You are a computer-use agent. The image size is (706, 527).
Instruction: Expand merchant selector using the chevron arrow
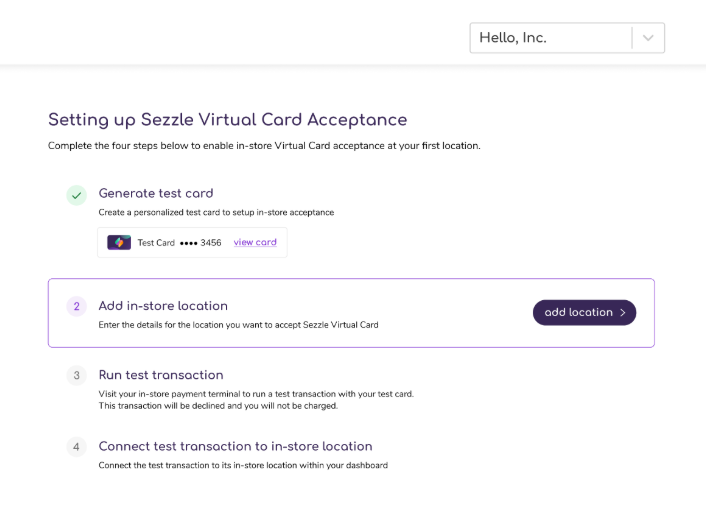pyautogui.click(x=648, y=38)
